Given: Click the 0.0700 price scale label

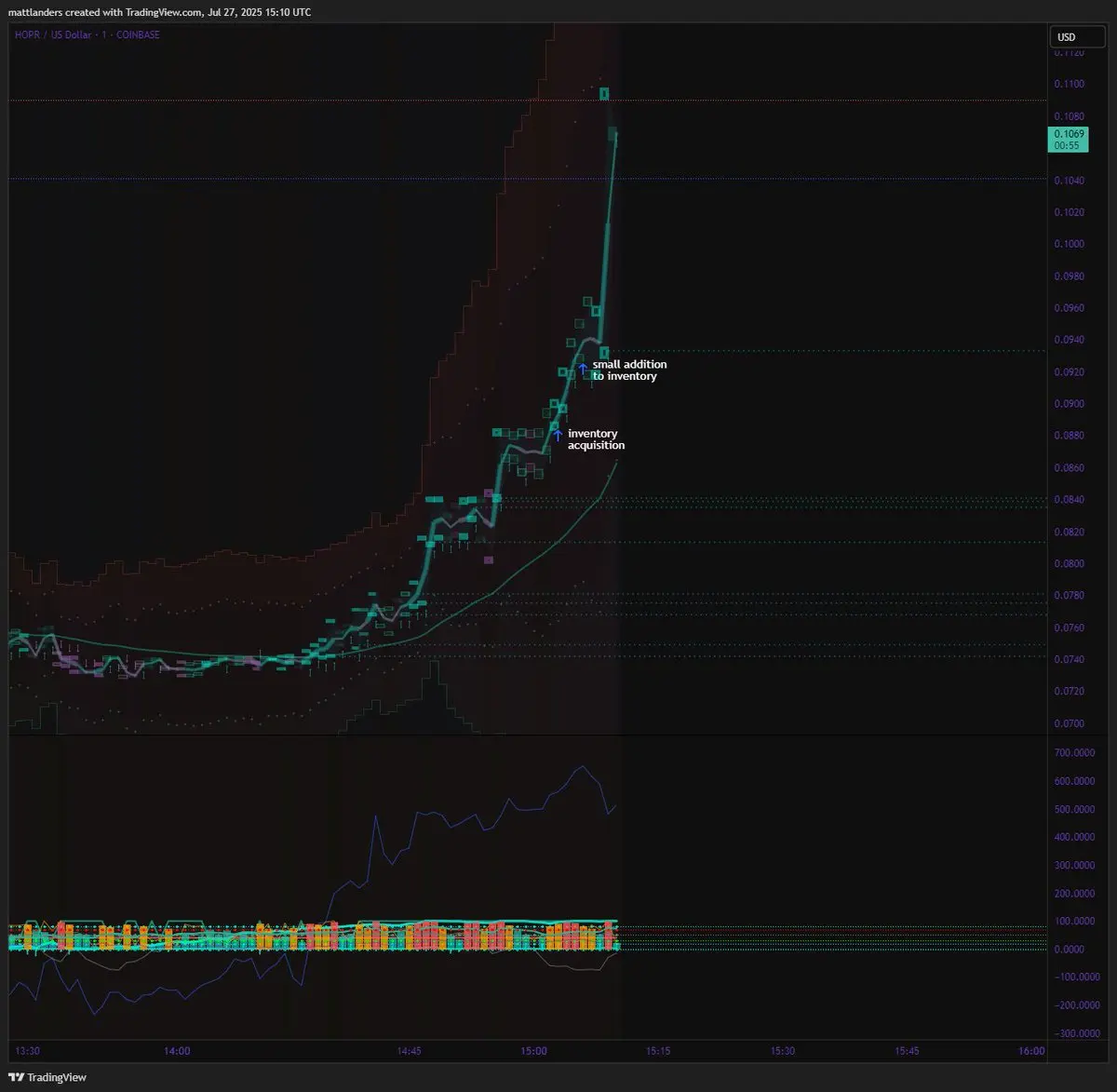Looking at the screenshot, I should (1069, 724).
